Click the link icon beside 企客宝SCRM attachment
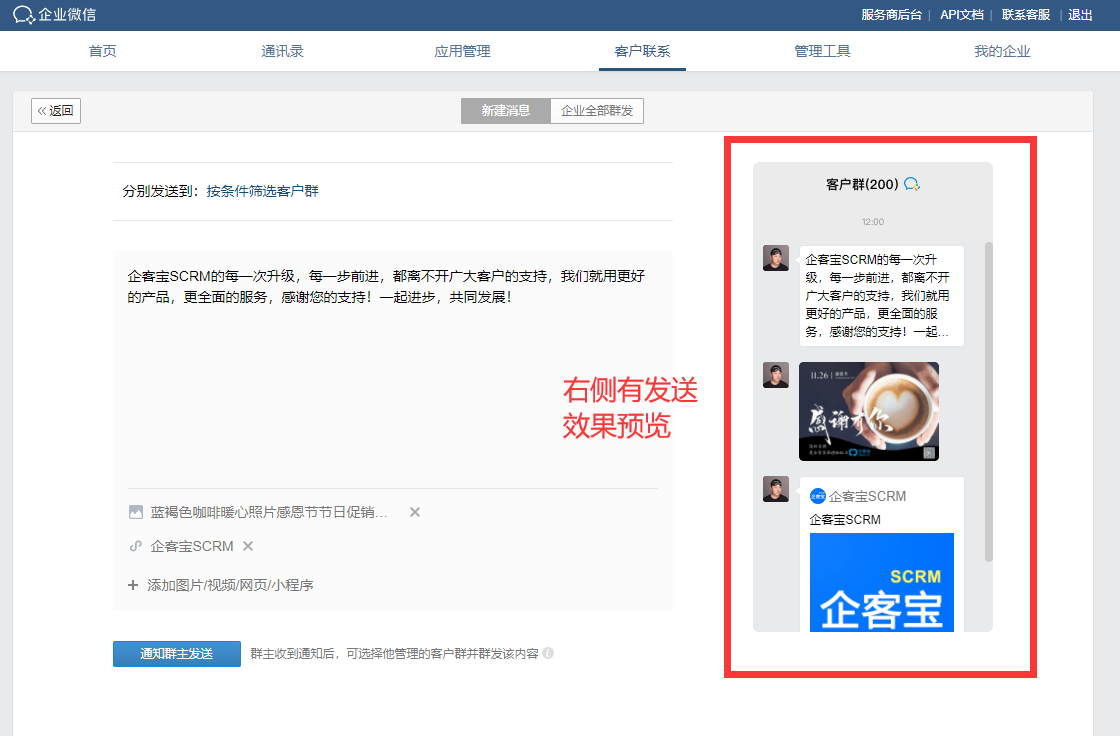The width and height of the screenshot is (1120, 736). tap(136, 546)
